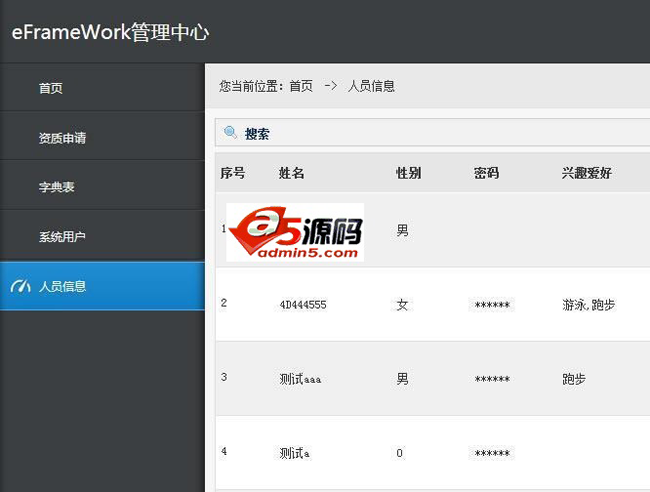Click the password cell in row 4D444555
The image size is (650, 492).
[x=492, y=305]
